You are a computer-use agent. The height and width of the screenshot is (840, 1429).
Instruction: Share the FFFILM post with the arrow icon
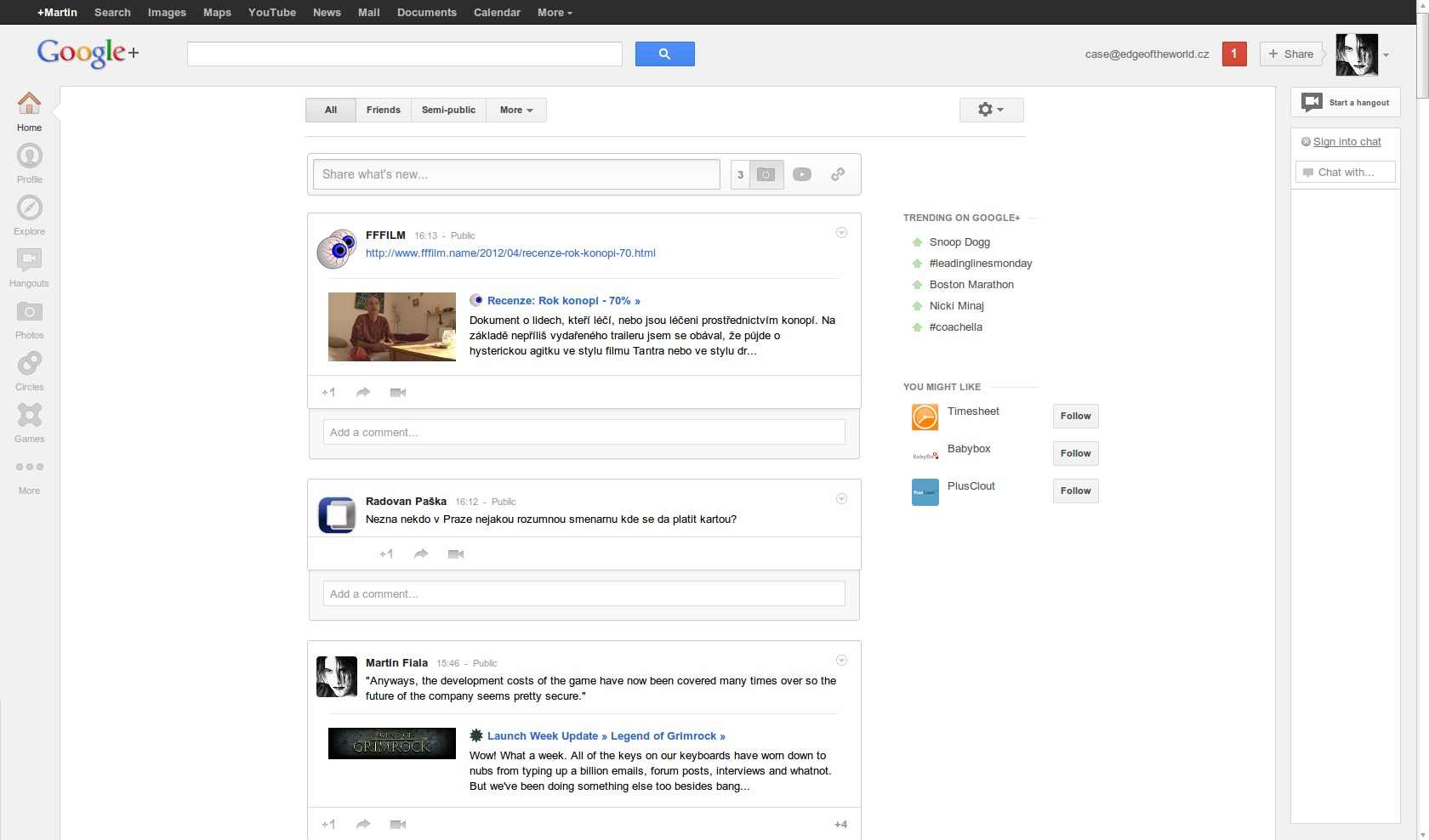(363, 392)
